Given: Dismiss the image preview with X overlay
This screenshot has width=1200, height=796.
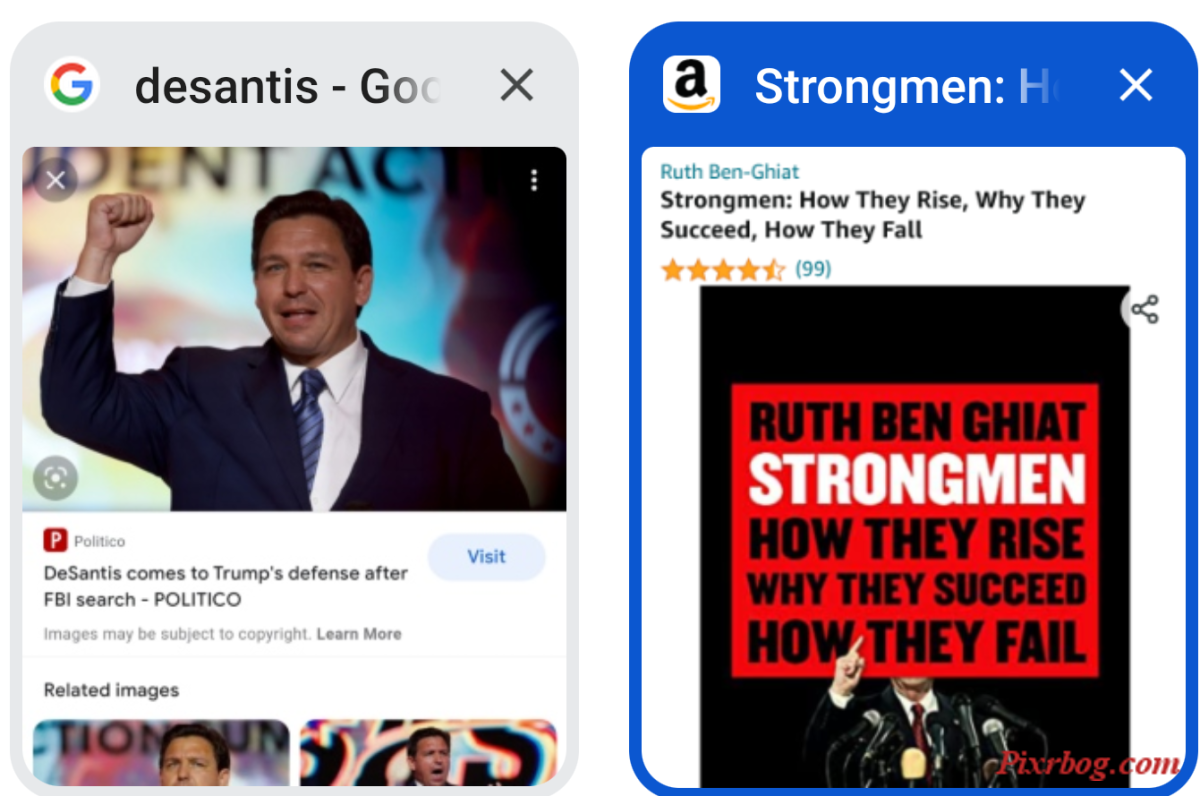Looking at the screenshot, I should click(x=56, y=180).
